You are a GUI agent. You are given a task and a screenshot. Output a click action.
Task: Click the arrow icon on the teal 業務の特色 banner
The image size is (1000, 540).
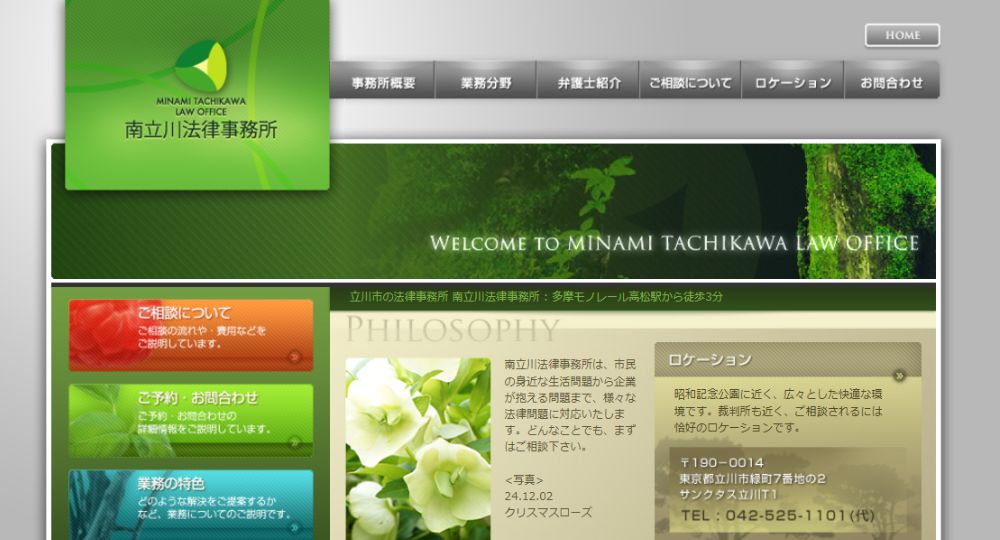[294, 525]
